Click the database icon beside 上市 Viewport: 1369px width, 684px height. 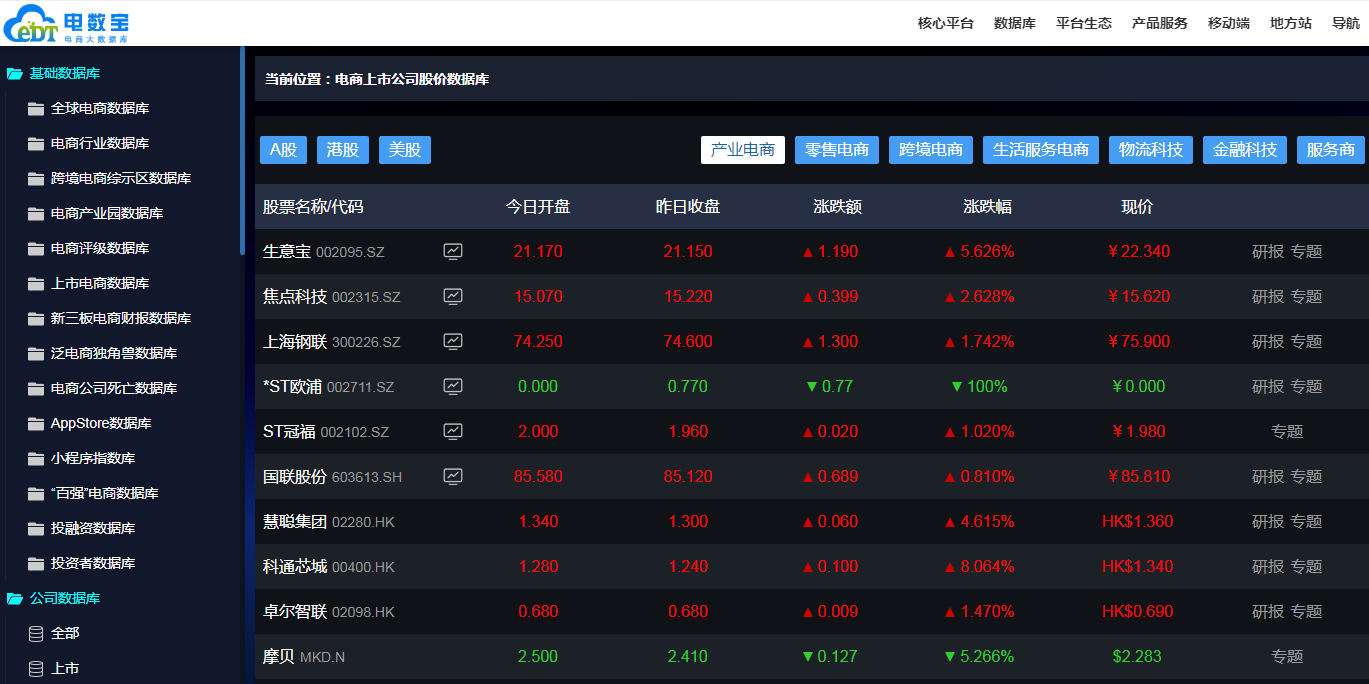tap(36, 668)
